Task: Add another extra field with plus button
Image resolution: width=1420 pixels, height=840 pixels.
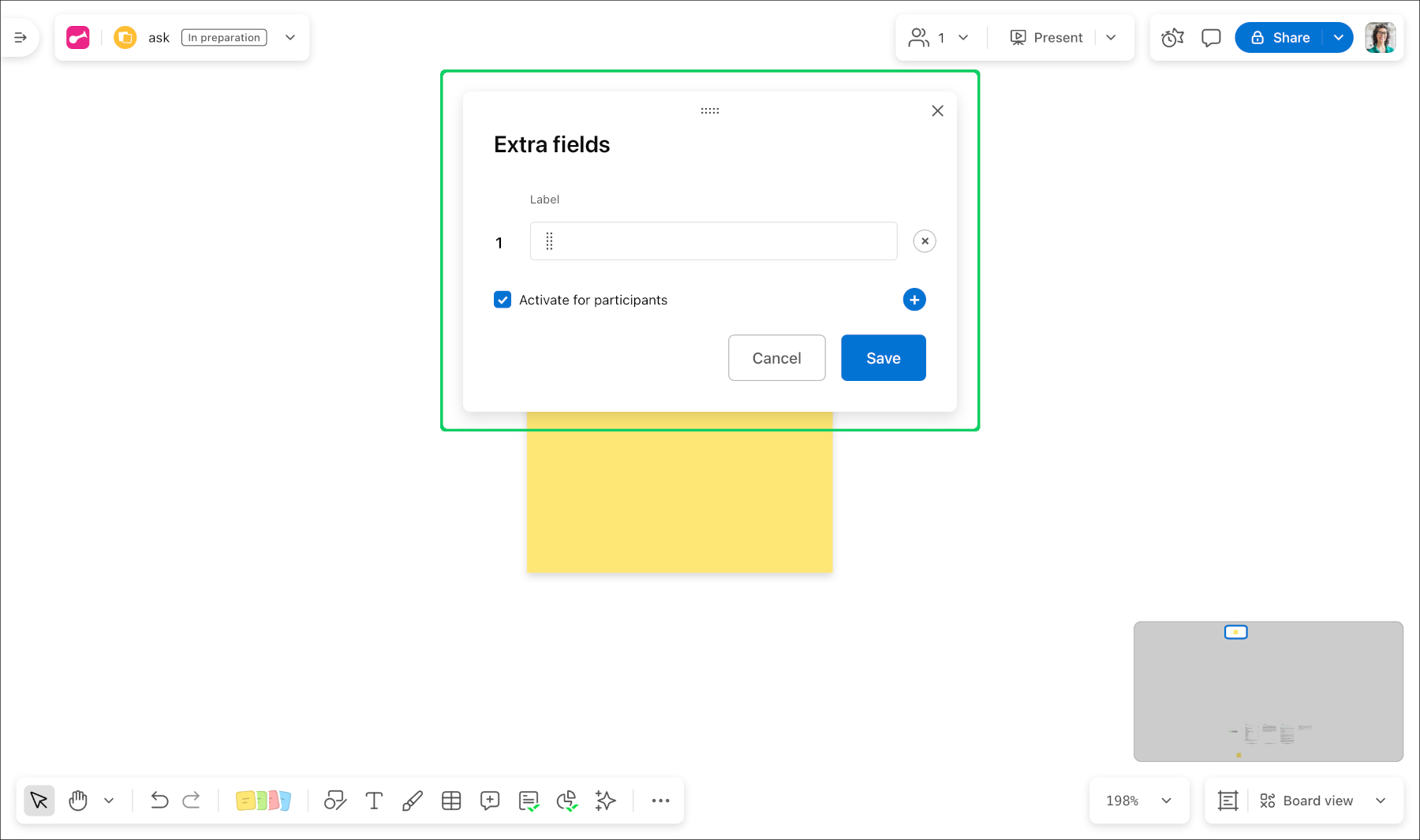Action: coord(914,300)
